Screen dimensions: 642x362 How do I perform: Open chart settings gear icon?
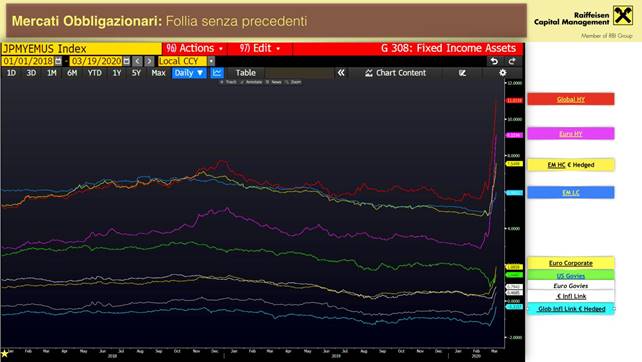point(503,73)
